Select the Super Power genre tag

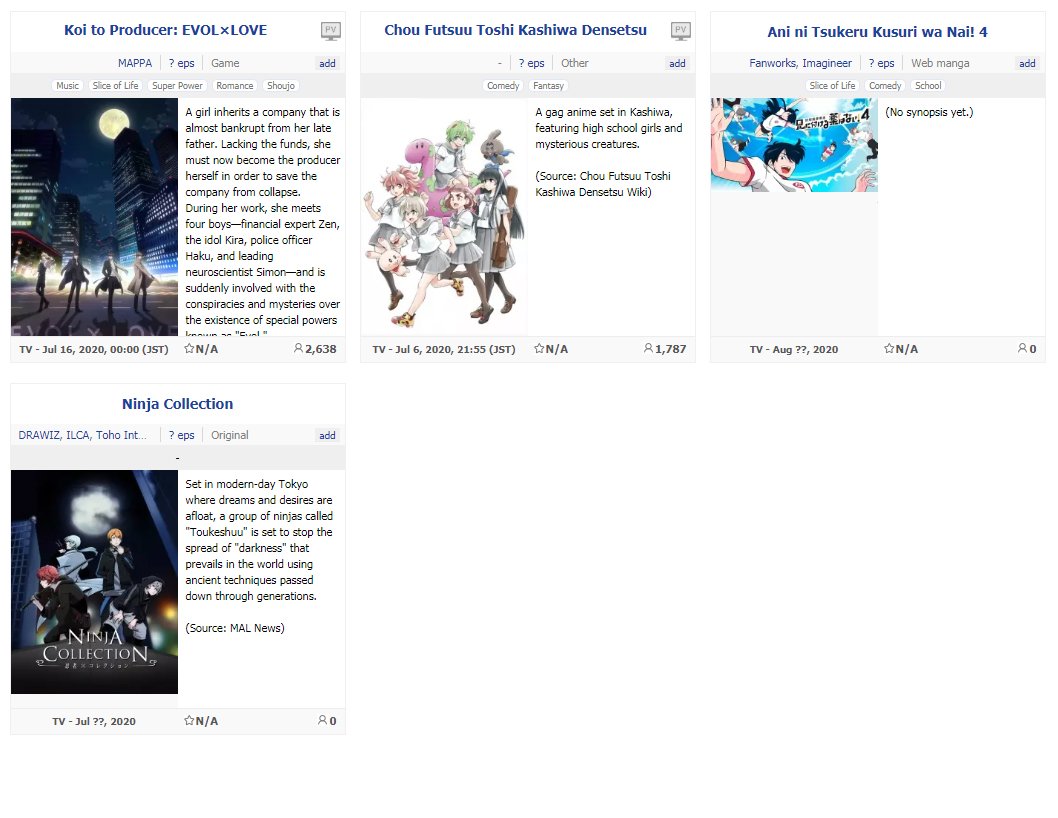pyautogui.click(x=177, y=86)
